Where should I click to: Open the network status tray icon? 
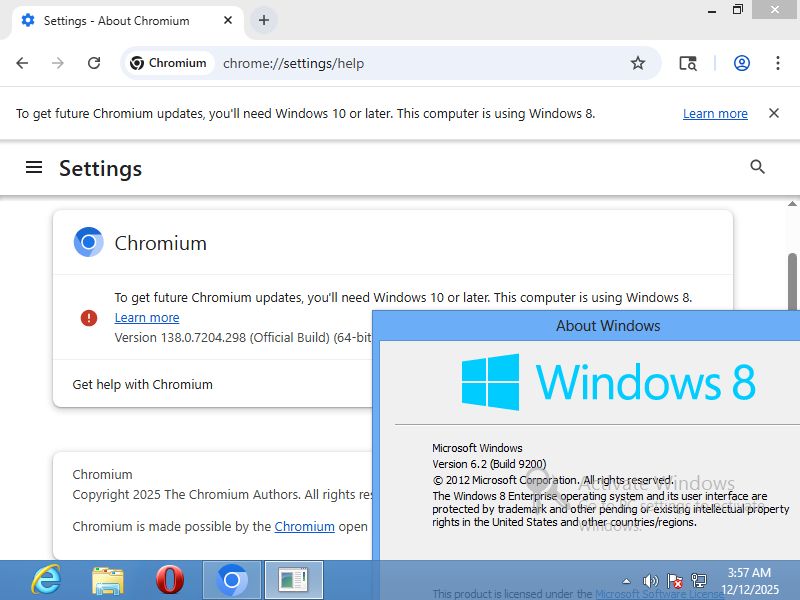(699, 580)
